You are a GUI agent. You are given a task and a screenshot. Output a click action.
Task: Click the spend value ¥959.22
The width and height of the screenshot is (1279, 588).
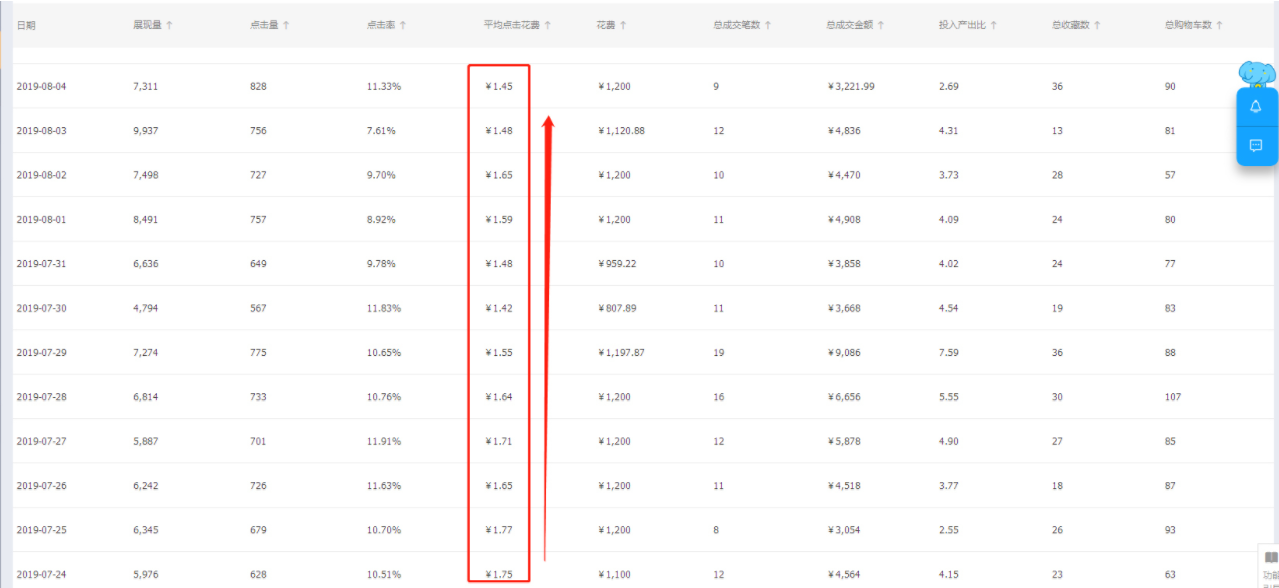click(x=617, y=264)
